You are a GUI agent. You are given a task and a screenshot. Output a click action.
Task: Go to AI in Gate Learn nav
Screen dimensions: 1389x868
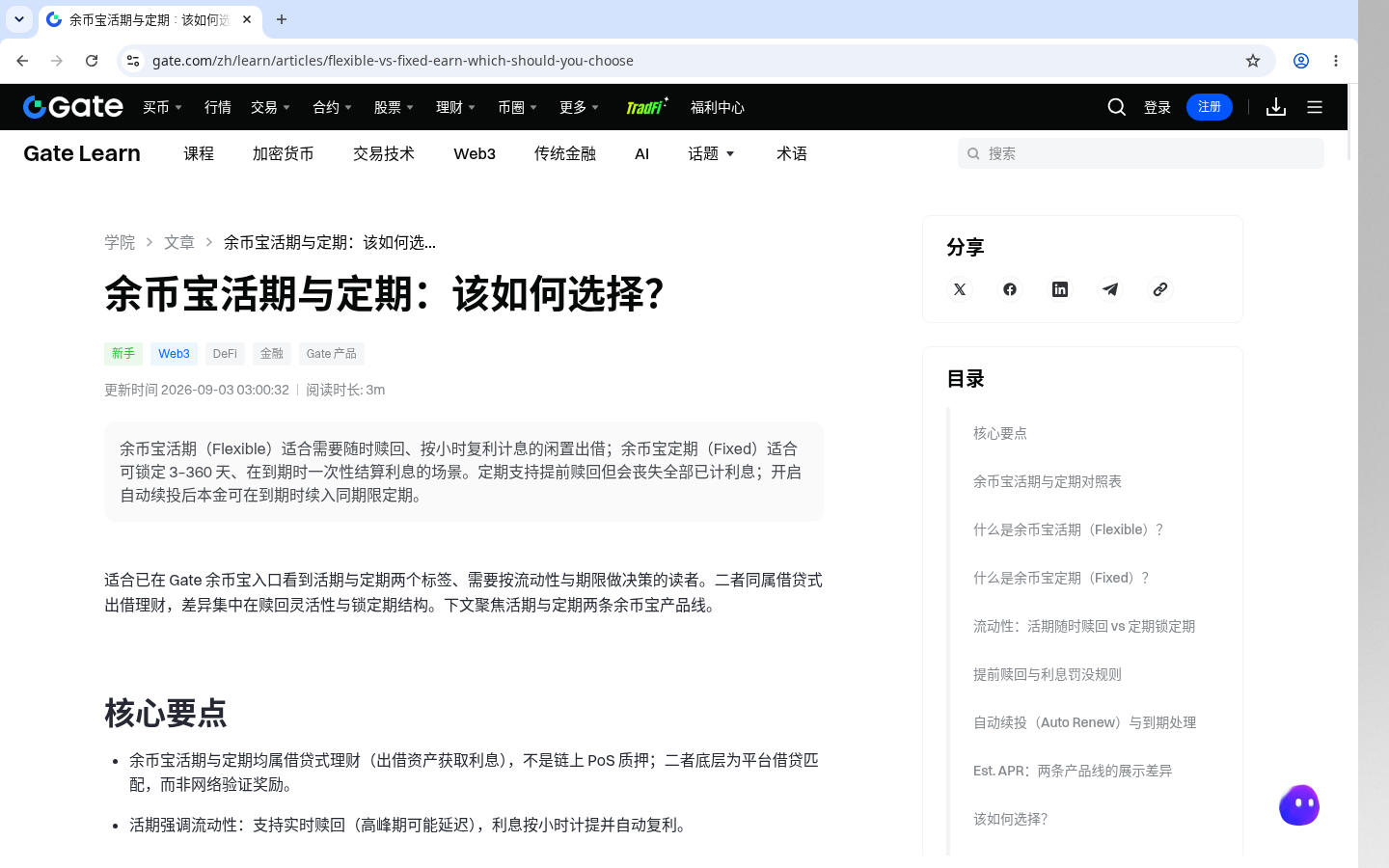click(x=642, y=153)
